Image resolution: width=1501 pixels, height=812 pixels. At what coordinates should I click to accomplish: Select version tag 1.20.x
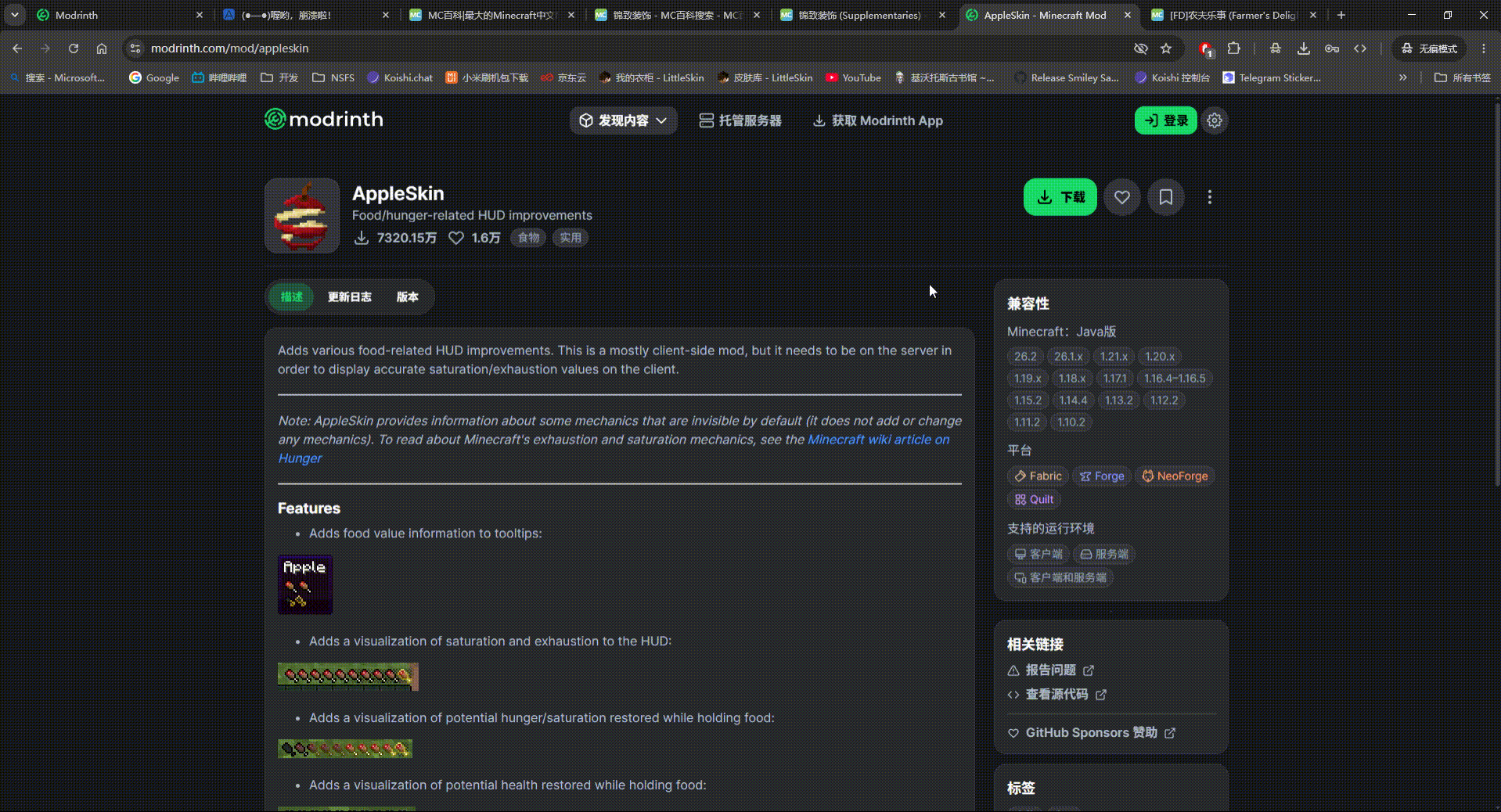[x=1160, y=357]
